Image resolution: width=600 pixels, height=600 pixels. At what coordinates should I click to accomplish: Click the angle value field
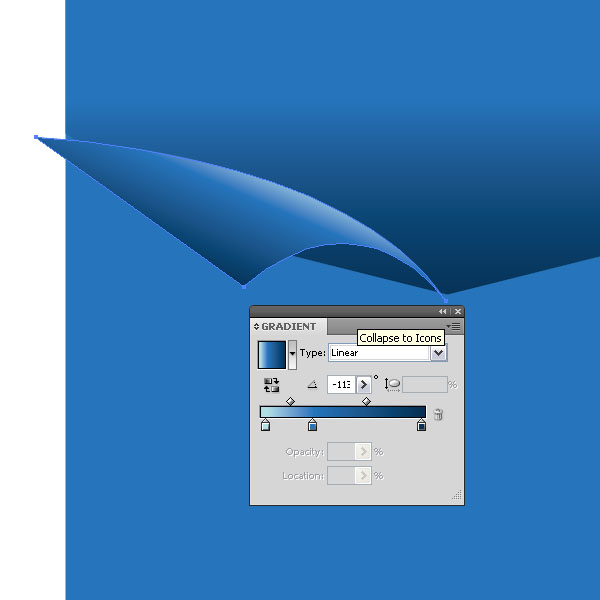(341, 384)
